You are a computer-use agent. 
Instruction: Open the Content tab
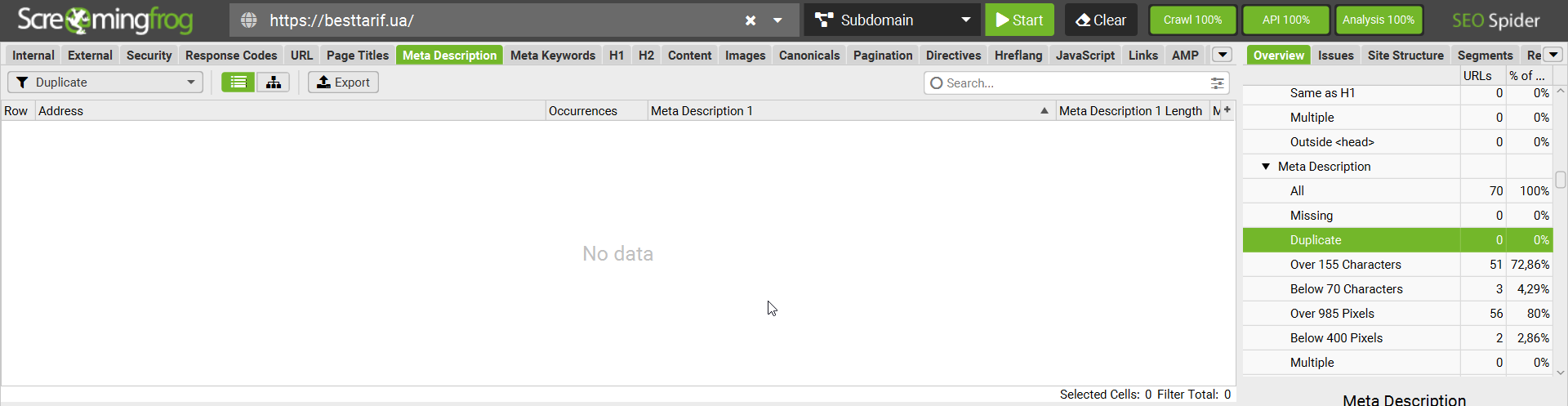coord(690,55)
